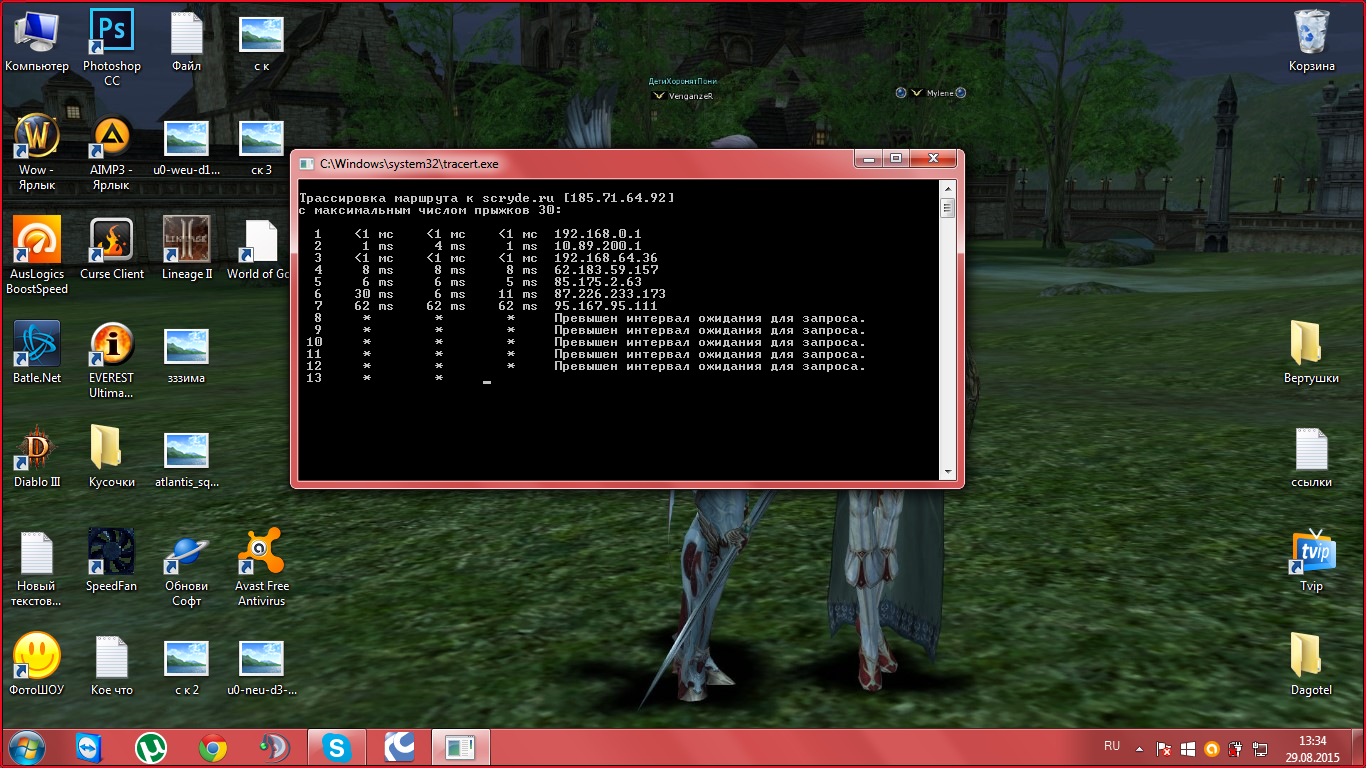Show hidden tray icons arrow

(1139, 747)
